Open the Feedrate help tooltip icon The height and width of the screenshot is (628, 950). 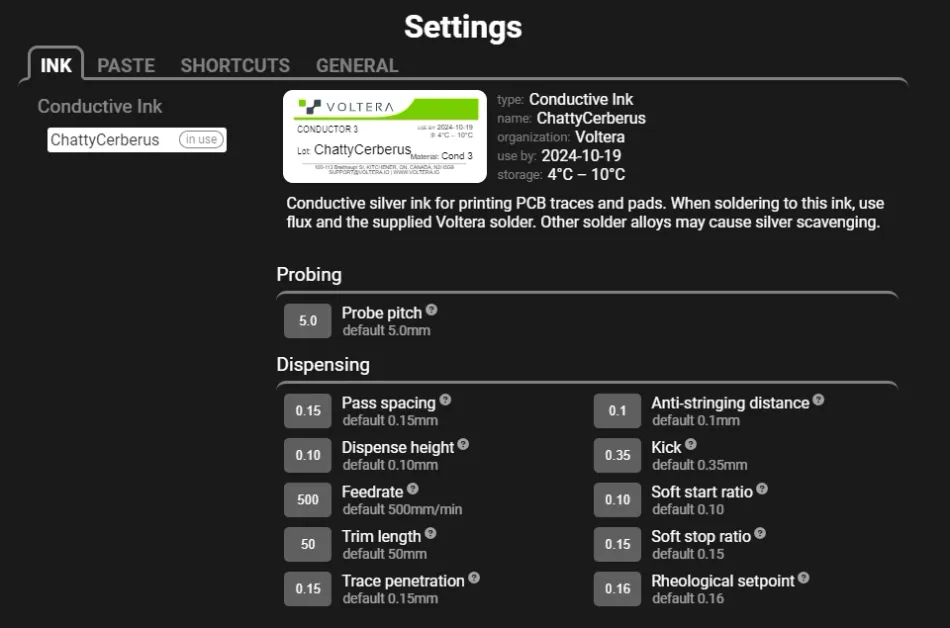coord(413,489)
